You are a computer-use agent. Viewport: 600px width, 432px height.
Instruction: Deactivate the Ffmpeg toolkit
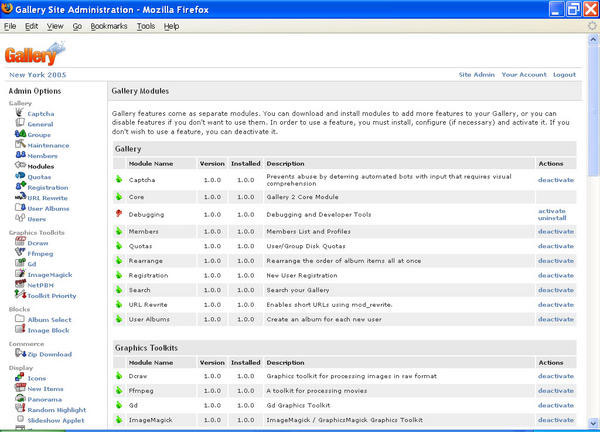tap(556, 391)
